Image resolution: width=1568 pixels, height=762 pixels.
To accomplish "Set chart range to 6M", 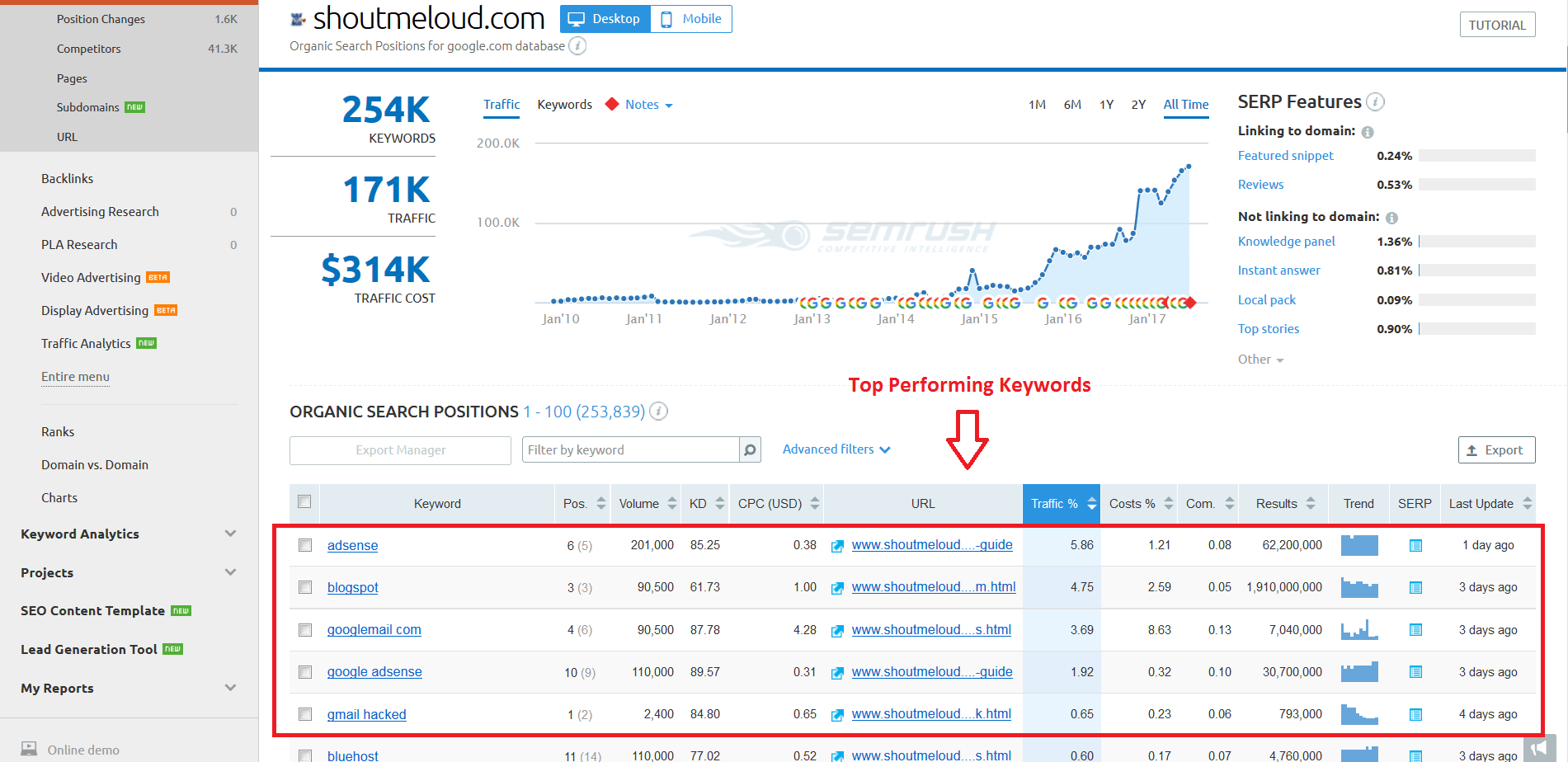I will point(1072,105).
